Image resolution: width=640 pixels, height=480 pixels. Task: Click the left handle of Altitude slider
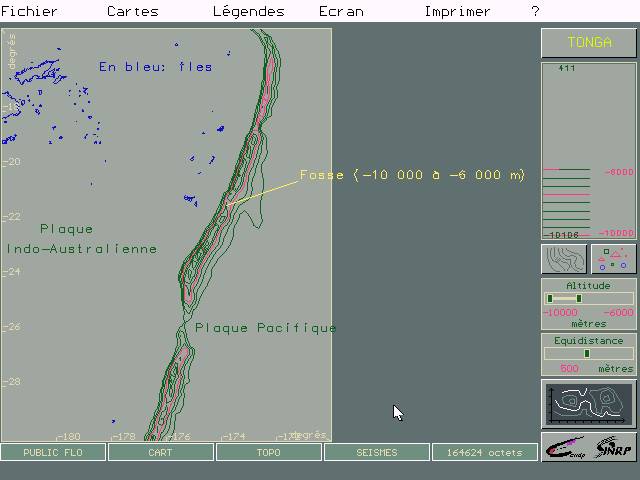point(549,298)
